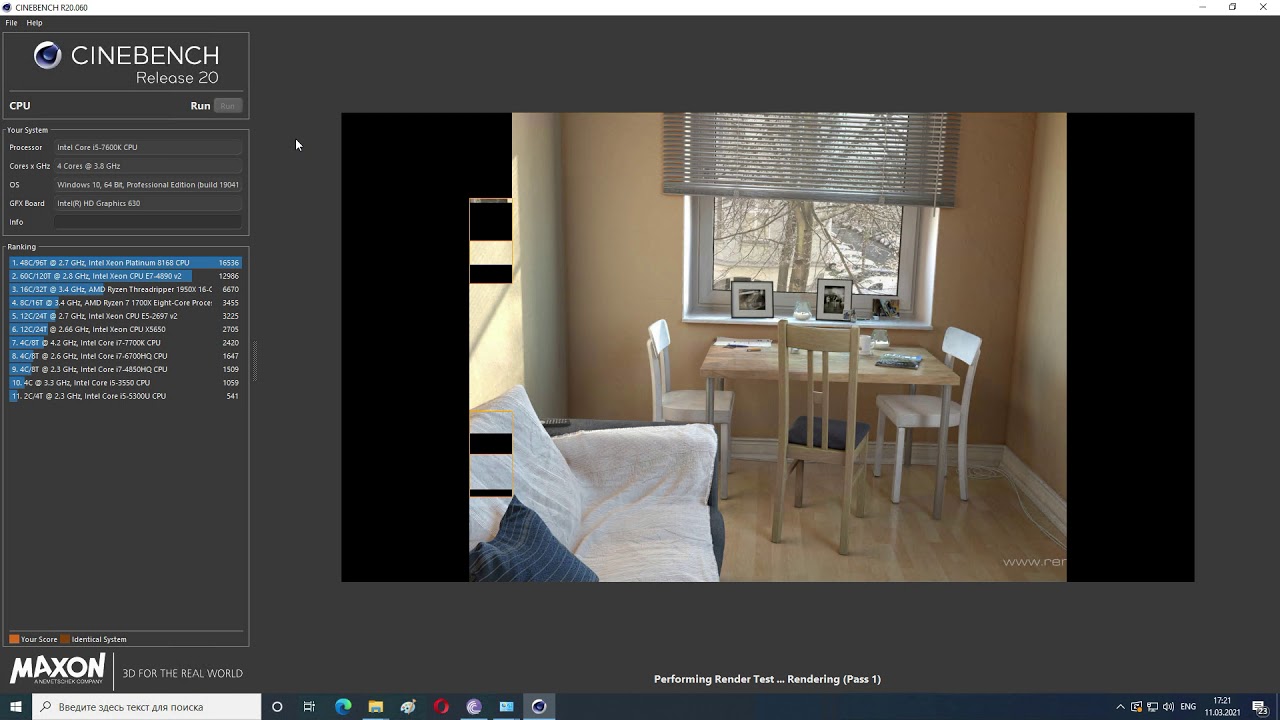Select the Xeon X5650 ranking row
The width and height of the screenshot is (1280, 720).
point(125,329)
